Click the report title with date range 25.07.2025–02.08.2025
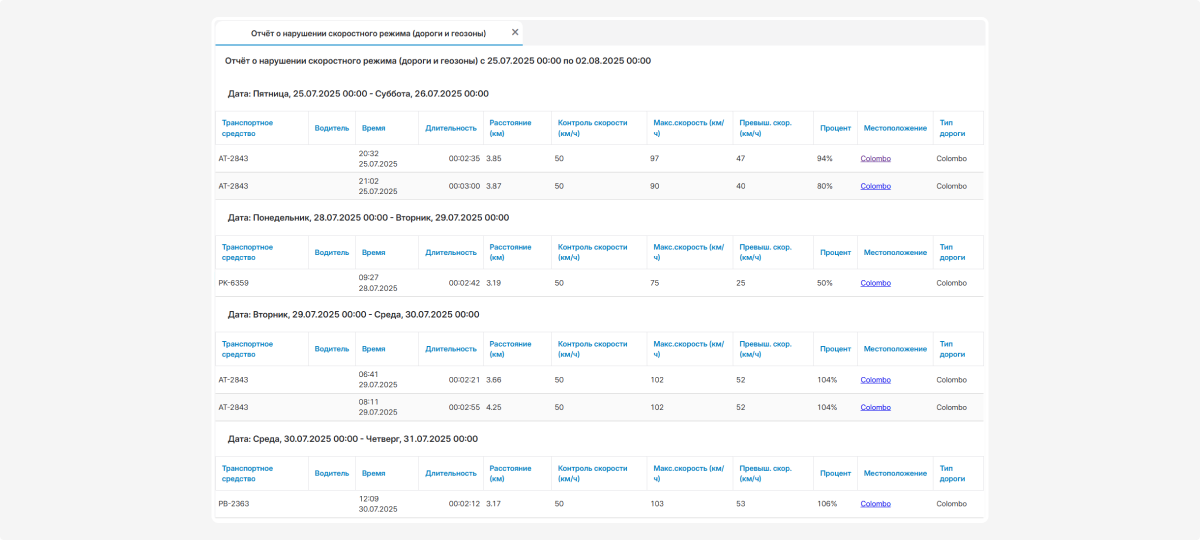 [x=438, y=61]
